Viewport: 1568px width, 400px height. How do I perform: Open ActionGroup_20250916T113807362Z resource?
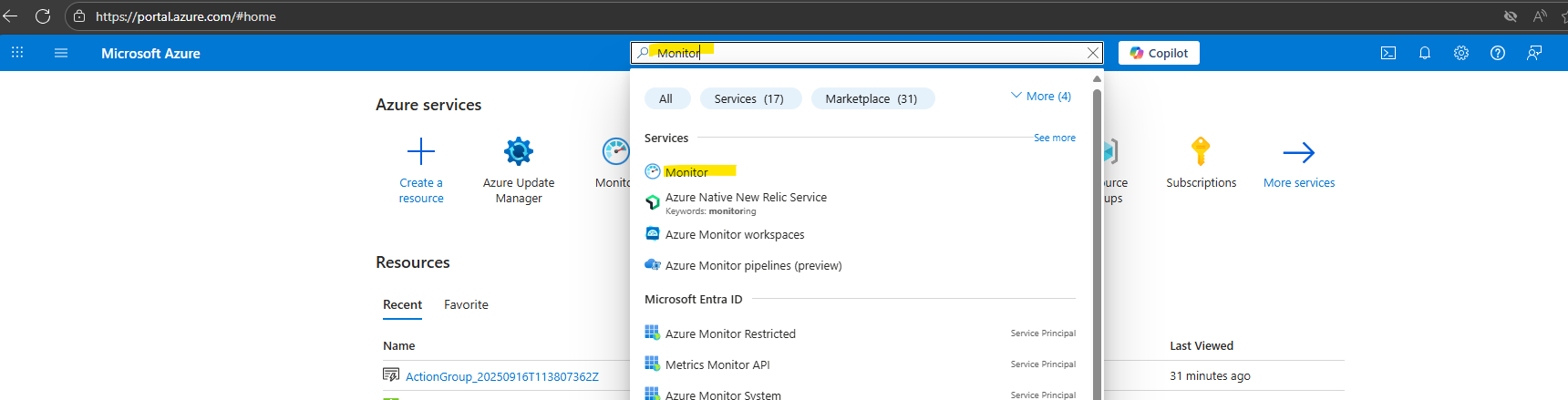click(502, 376)
